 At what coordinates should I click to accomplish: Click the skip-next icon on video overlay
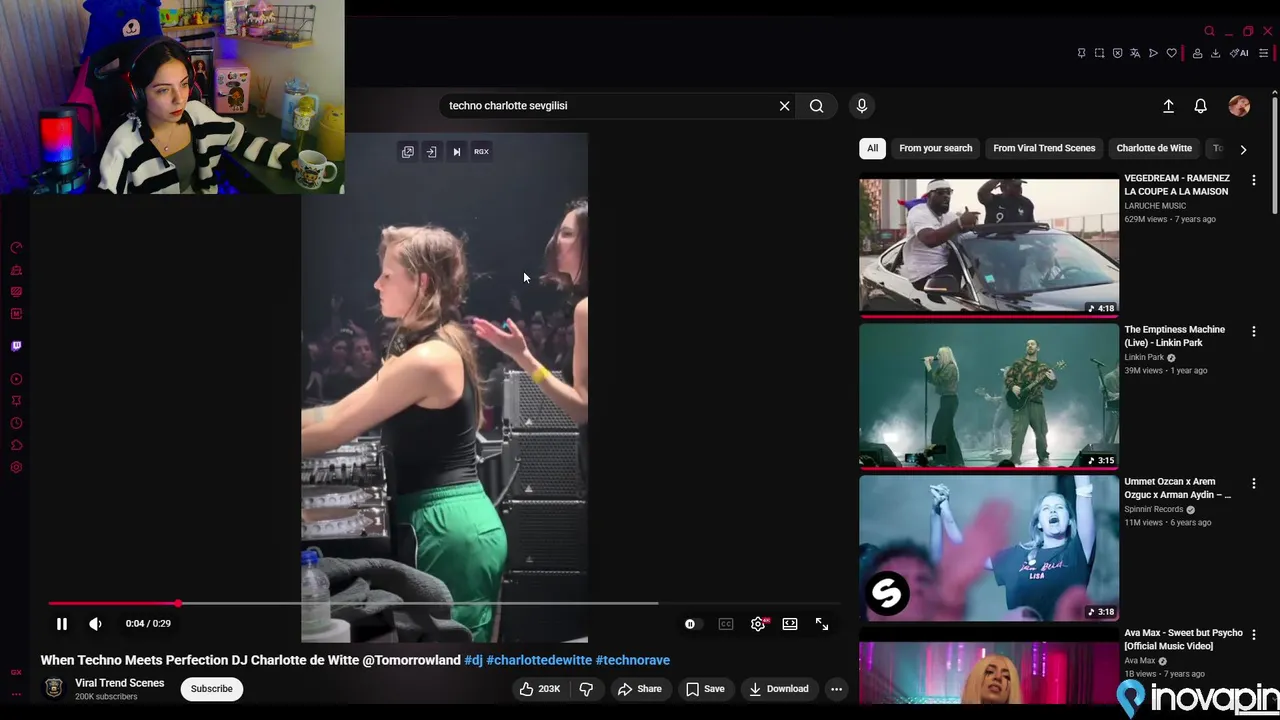pyautogui.click(x=457, y=152)
